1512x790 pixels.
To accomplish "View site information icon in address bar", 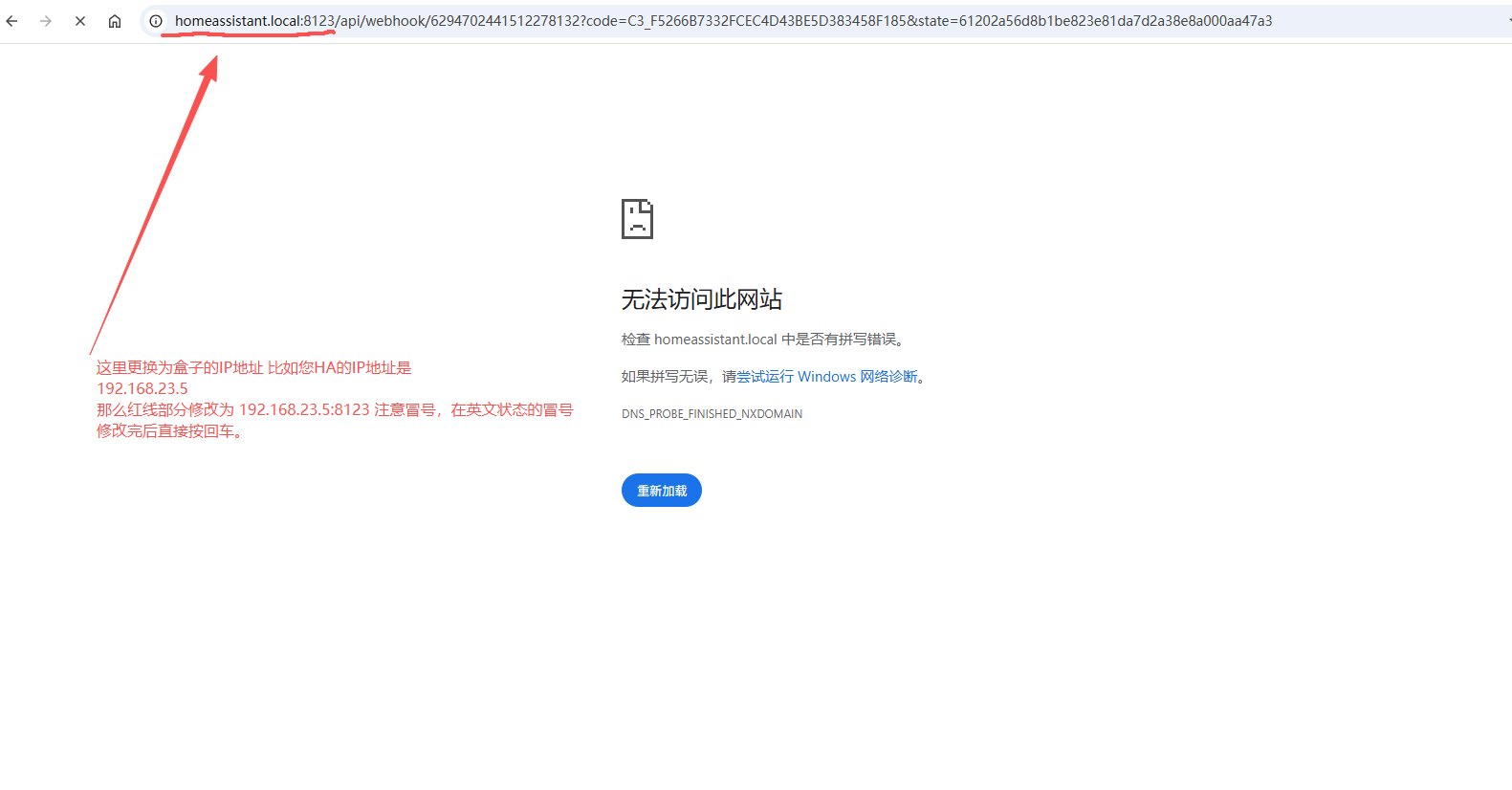I will (x=156, y=21).
